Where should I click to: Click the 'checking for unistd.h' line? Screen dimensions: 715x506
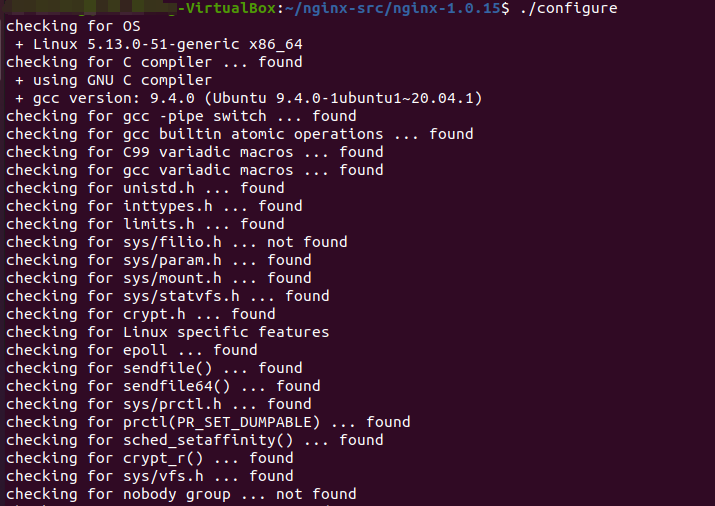pos(145,188)
